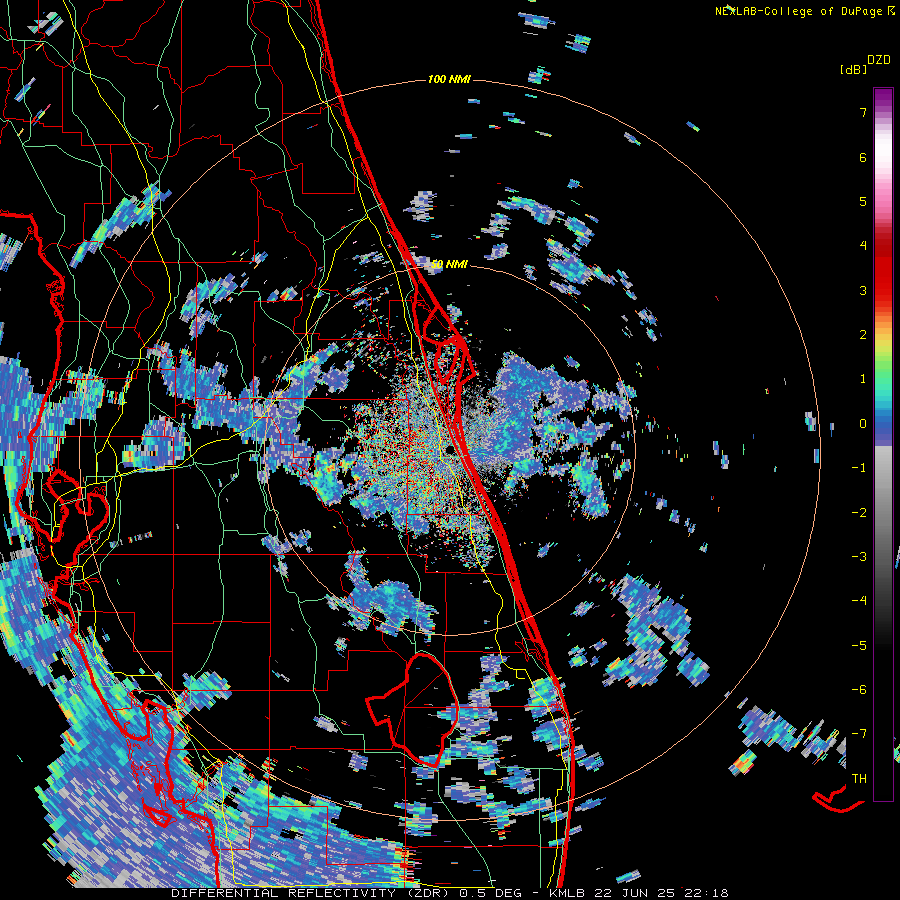This screenshot has width=900, height=900.
Task: Click the 100 NMI range ring label
Action: (449, 79)
